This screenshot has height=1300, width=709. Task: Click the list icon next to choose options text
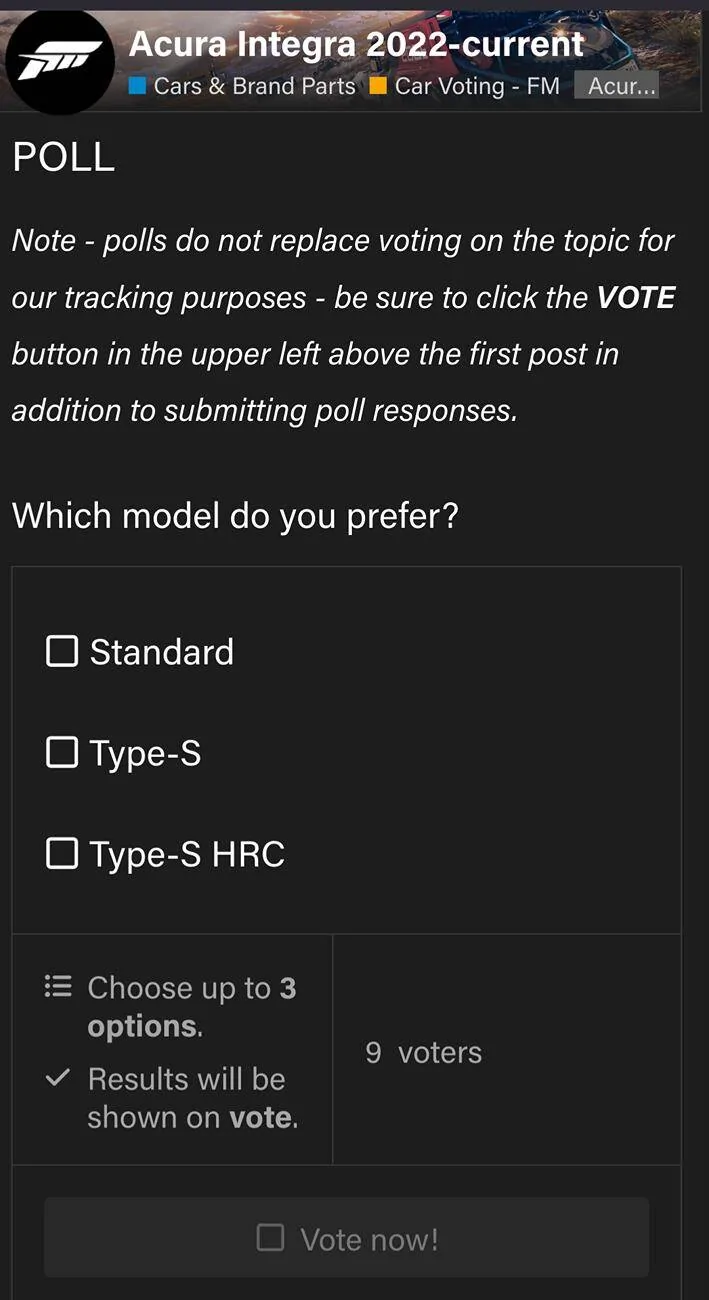58,986
